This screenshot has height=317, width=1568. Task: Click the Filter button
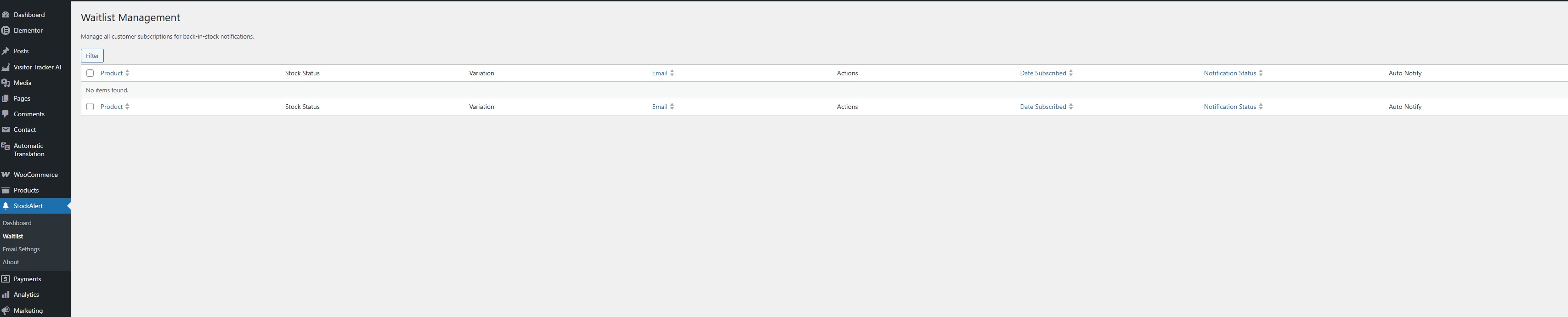pyautogui.click(x=92, y=56)
